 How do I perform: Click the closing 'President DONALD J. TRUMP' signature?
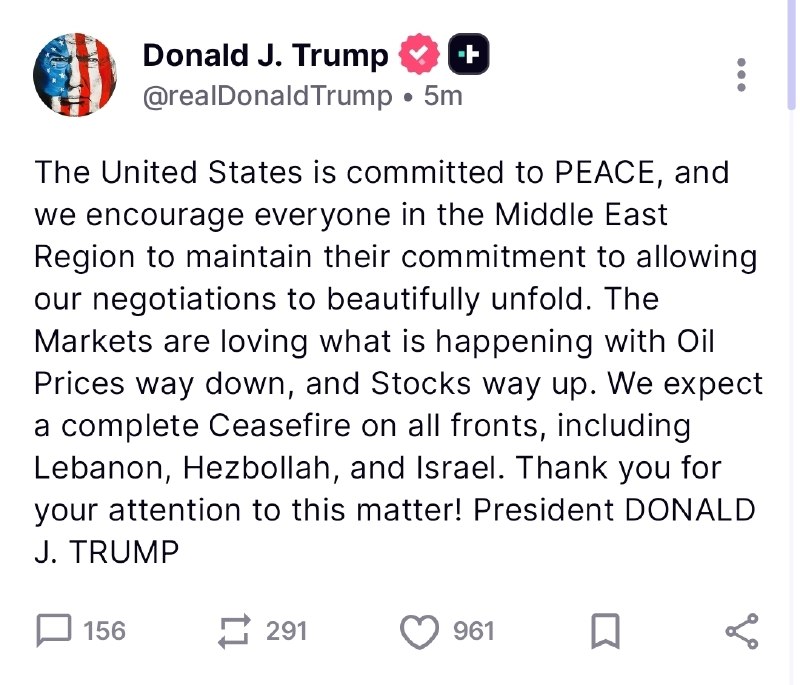(x=614, y=510)
